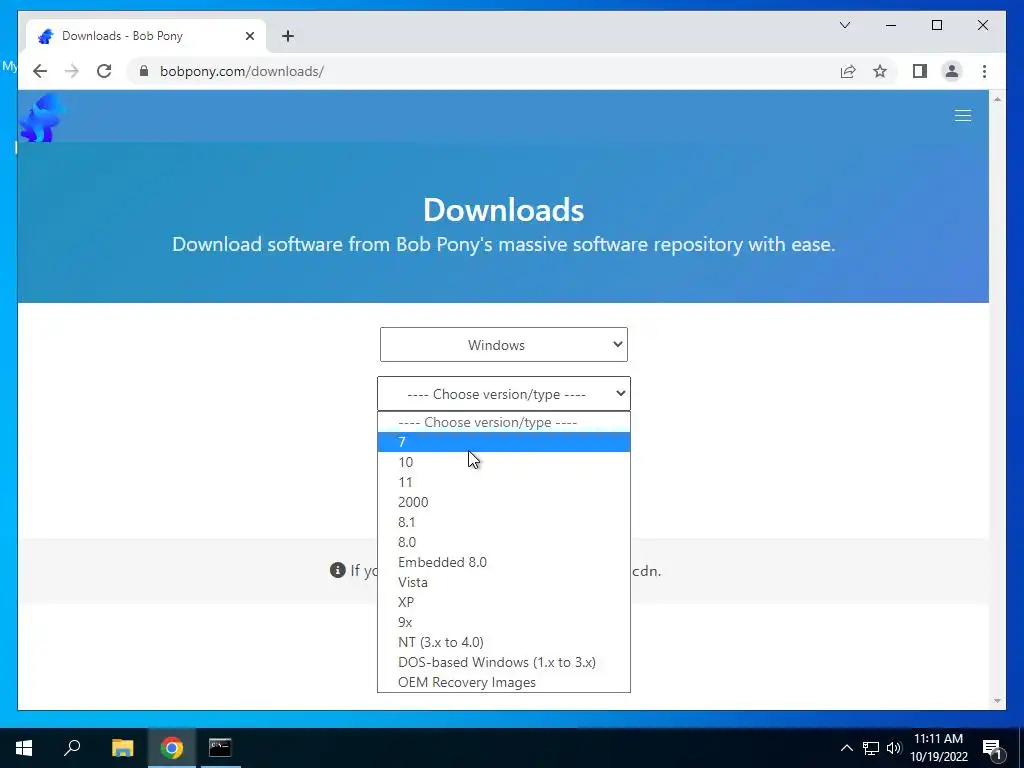Click the page scrollbar down arrow
1024x768 pixels.
[997, 701]
